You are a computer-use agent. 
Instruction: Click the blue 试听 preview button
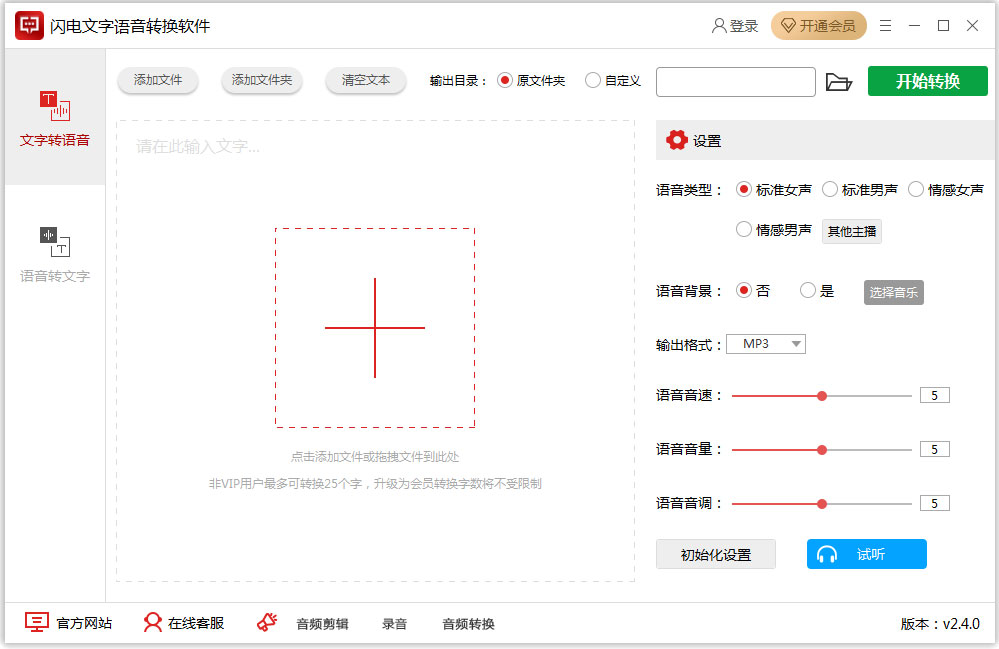click(866, 554)
